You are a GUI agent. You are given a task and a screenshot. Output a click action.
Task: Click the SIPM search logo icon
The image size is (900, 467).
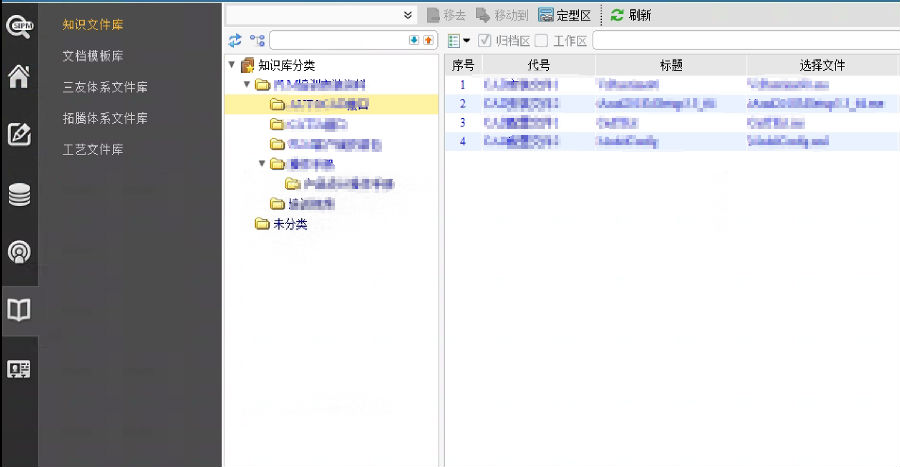tap(20, 26)
